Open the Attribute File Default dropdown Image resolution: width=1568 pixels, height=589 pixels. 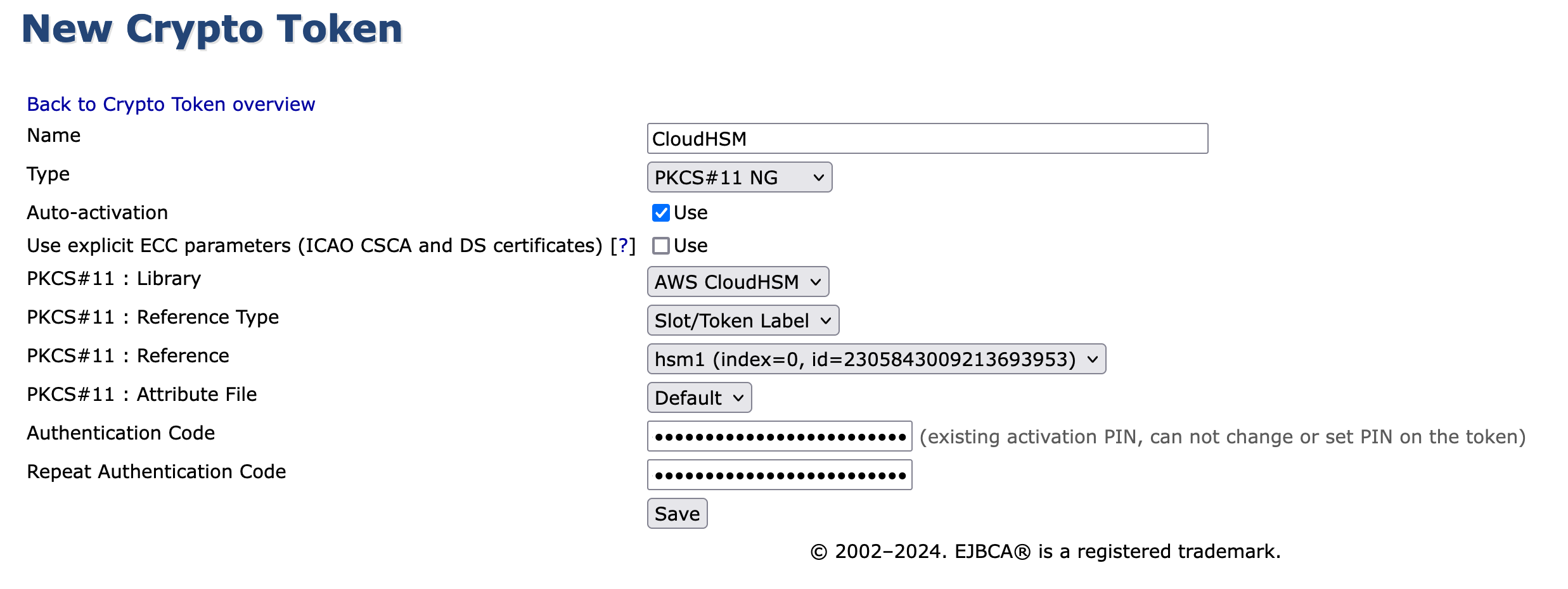click(x=699, y=398)
